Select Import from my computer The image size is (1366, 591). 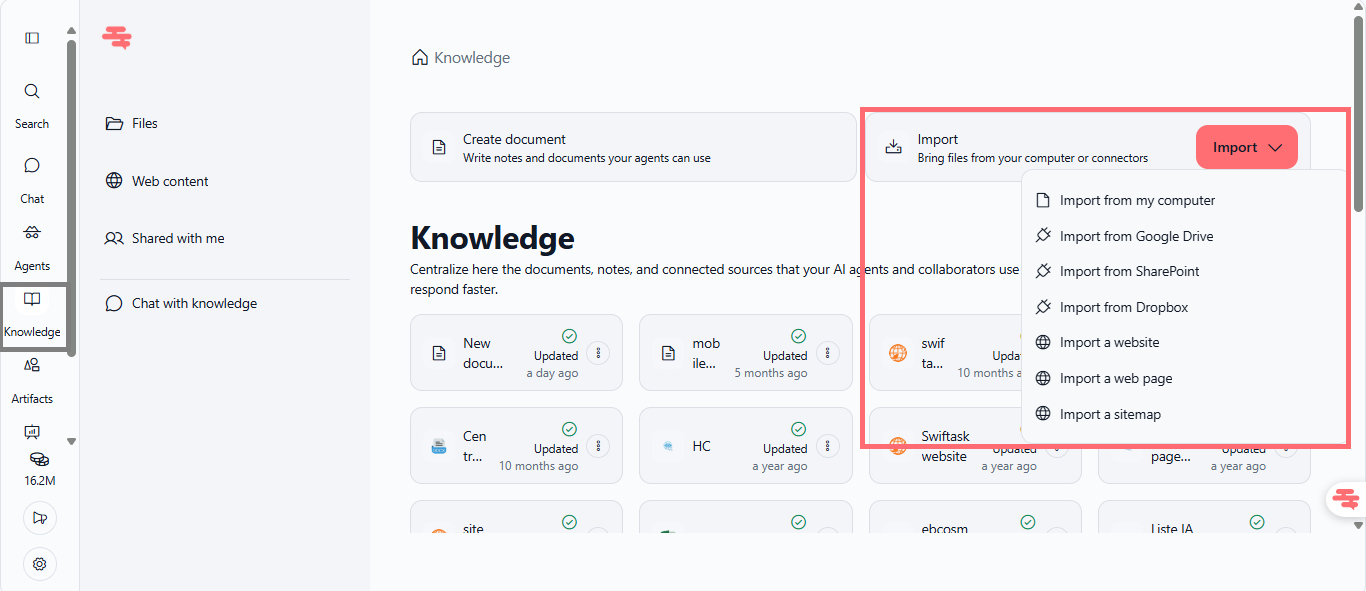(1137, 201)
